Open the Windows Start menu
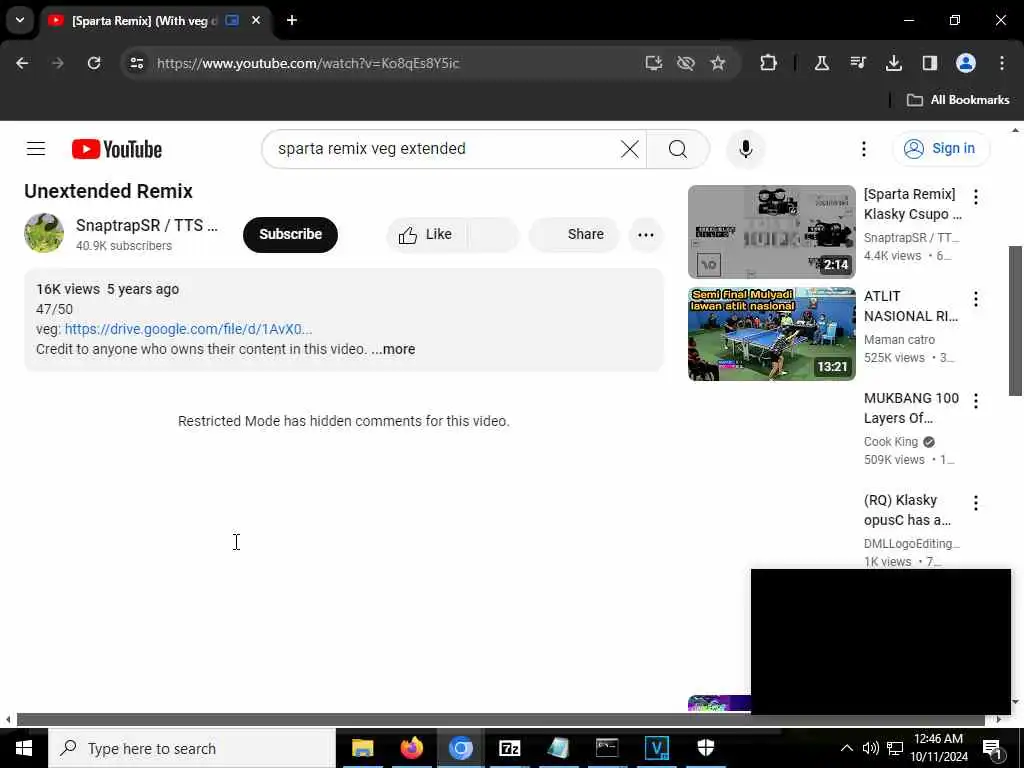The width and height of the screenshot is (1024, 768). [24, 748]
